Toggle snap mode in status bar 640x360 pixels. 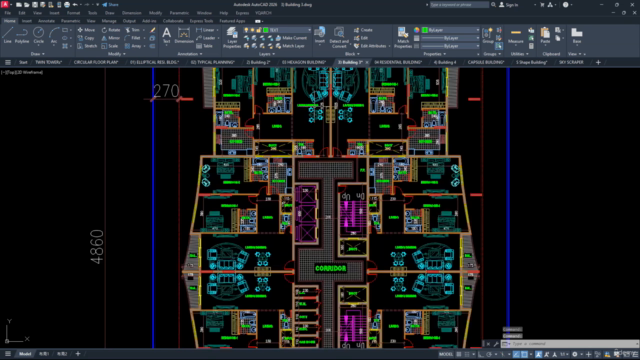(467, 354)
